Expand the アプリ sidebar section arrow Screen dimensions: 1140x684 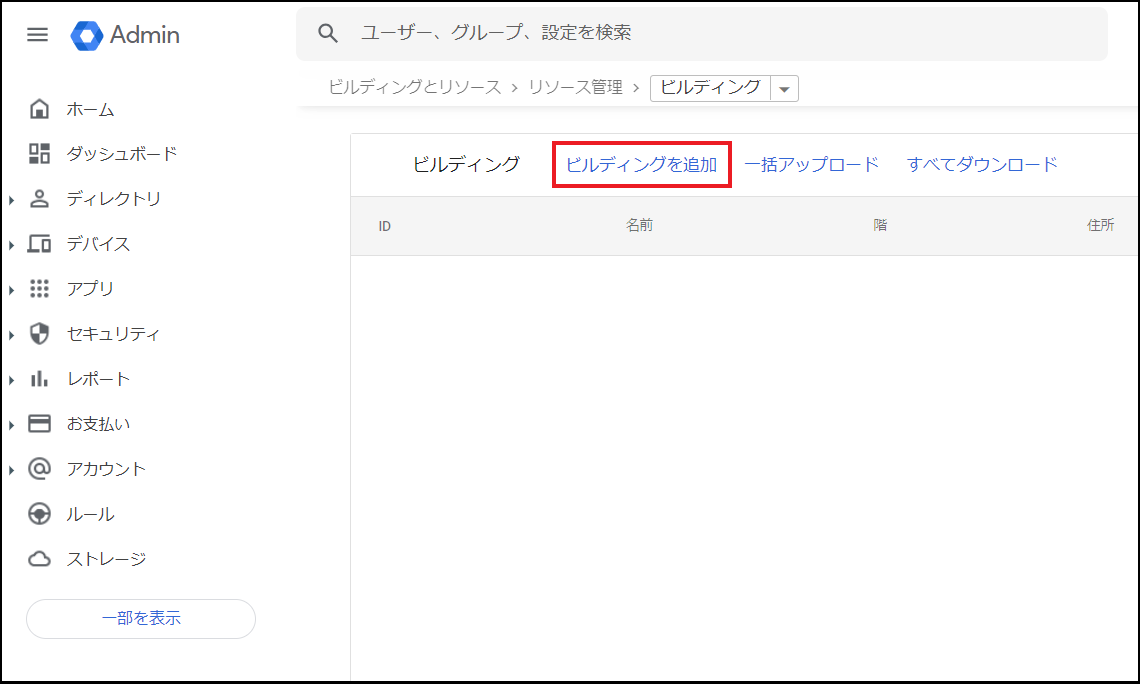[11, 290]
